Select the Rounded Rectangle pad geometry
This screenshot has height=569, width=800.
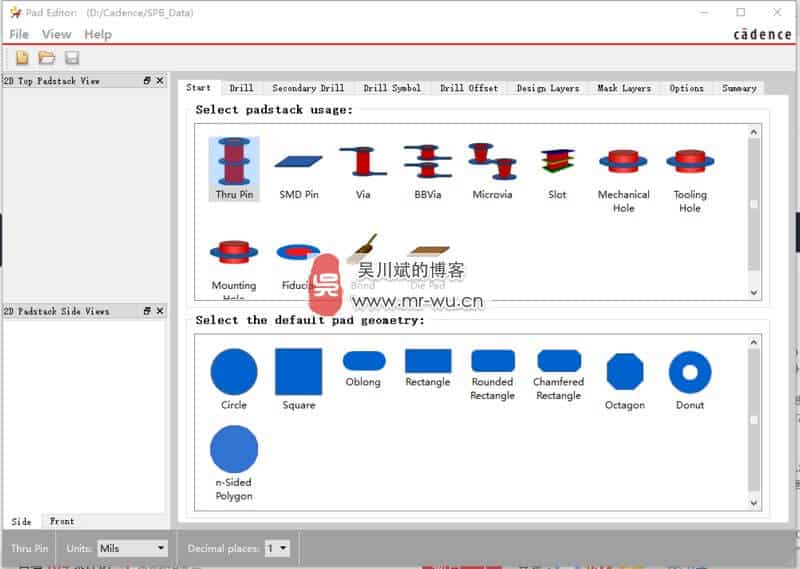tap(492, 362)
